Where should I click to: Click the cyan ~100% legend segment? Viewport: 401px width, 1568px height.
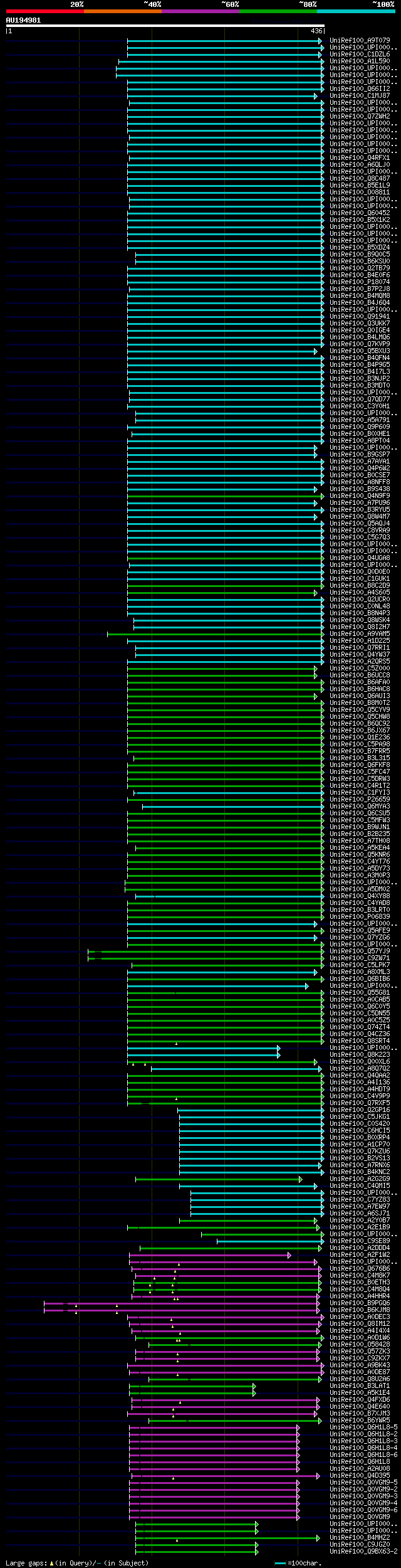(x=355, y=11)
